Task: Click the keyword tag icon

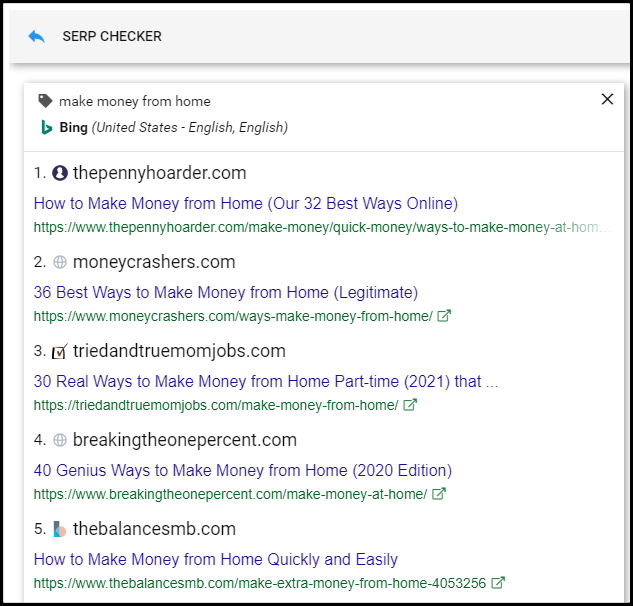Action: click(x=45, y=101)
